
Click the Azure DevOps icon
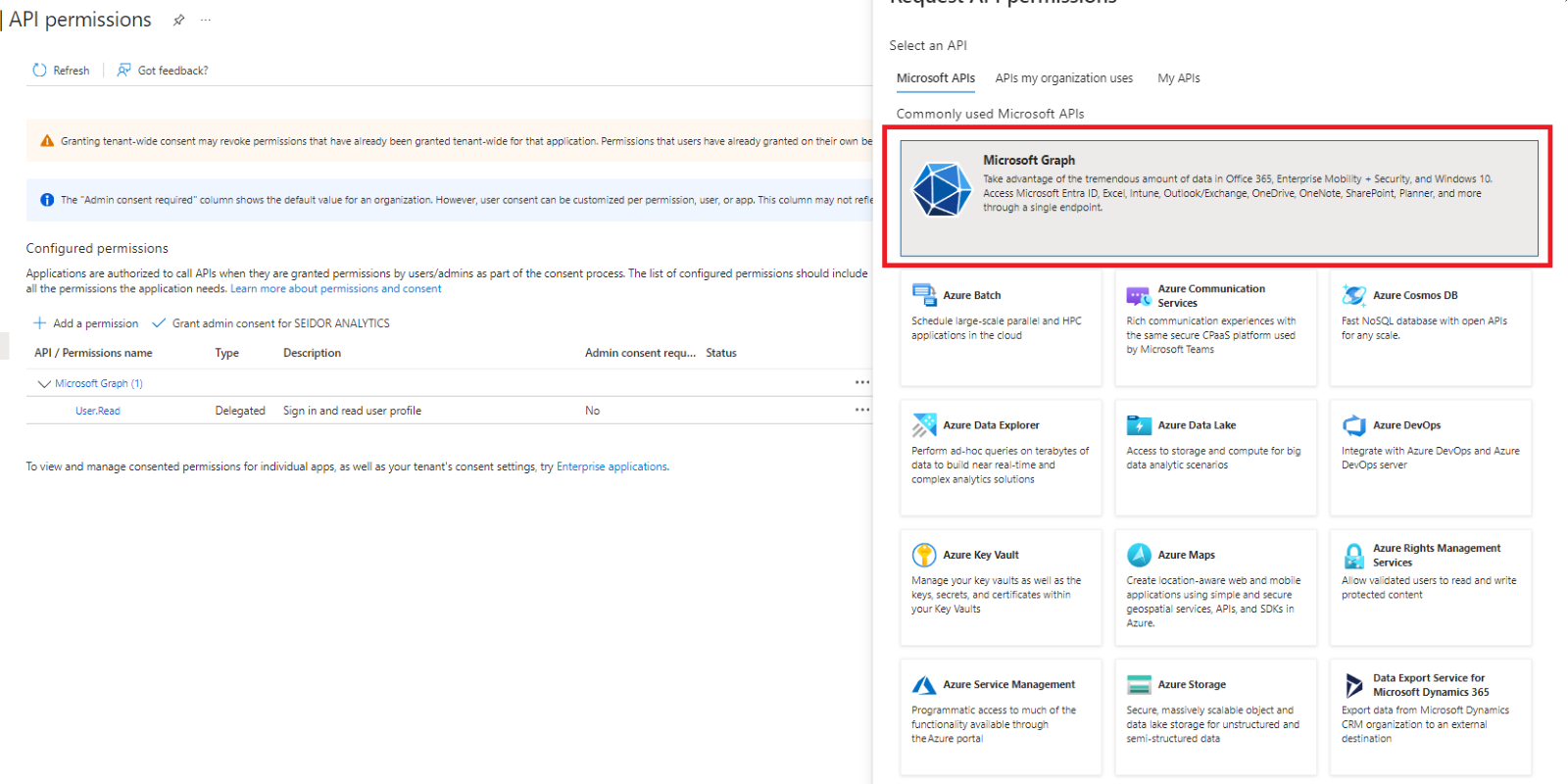point(1353,425)
